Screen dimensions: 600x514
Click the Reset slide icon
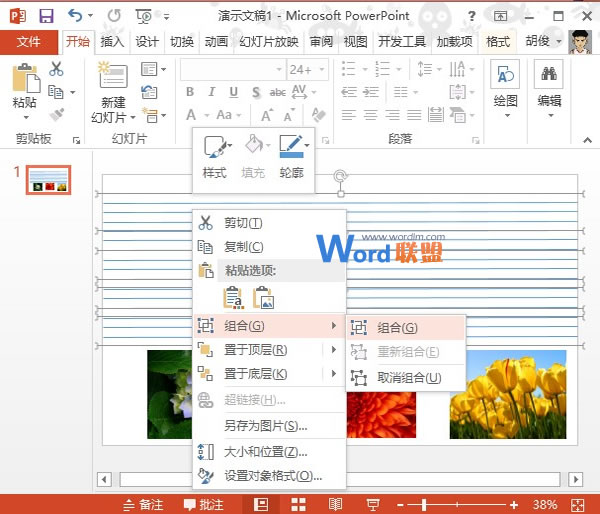pos(149,92)
